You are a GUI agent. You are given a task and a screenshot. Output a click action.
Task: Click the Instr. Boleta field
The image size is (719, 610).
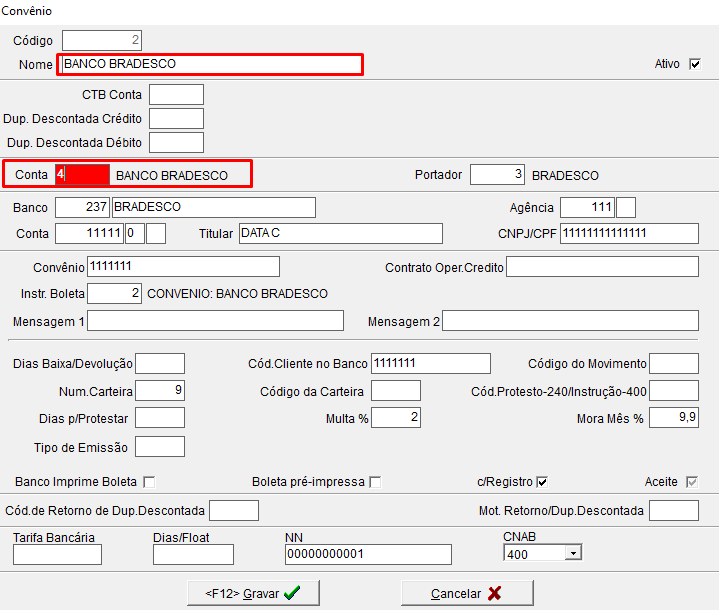(115, 294)
